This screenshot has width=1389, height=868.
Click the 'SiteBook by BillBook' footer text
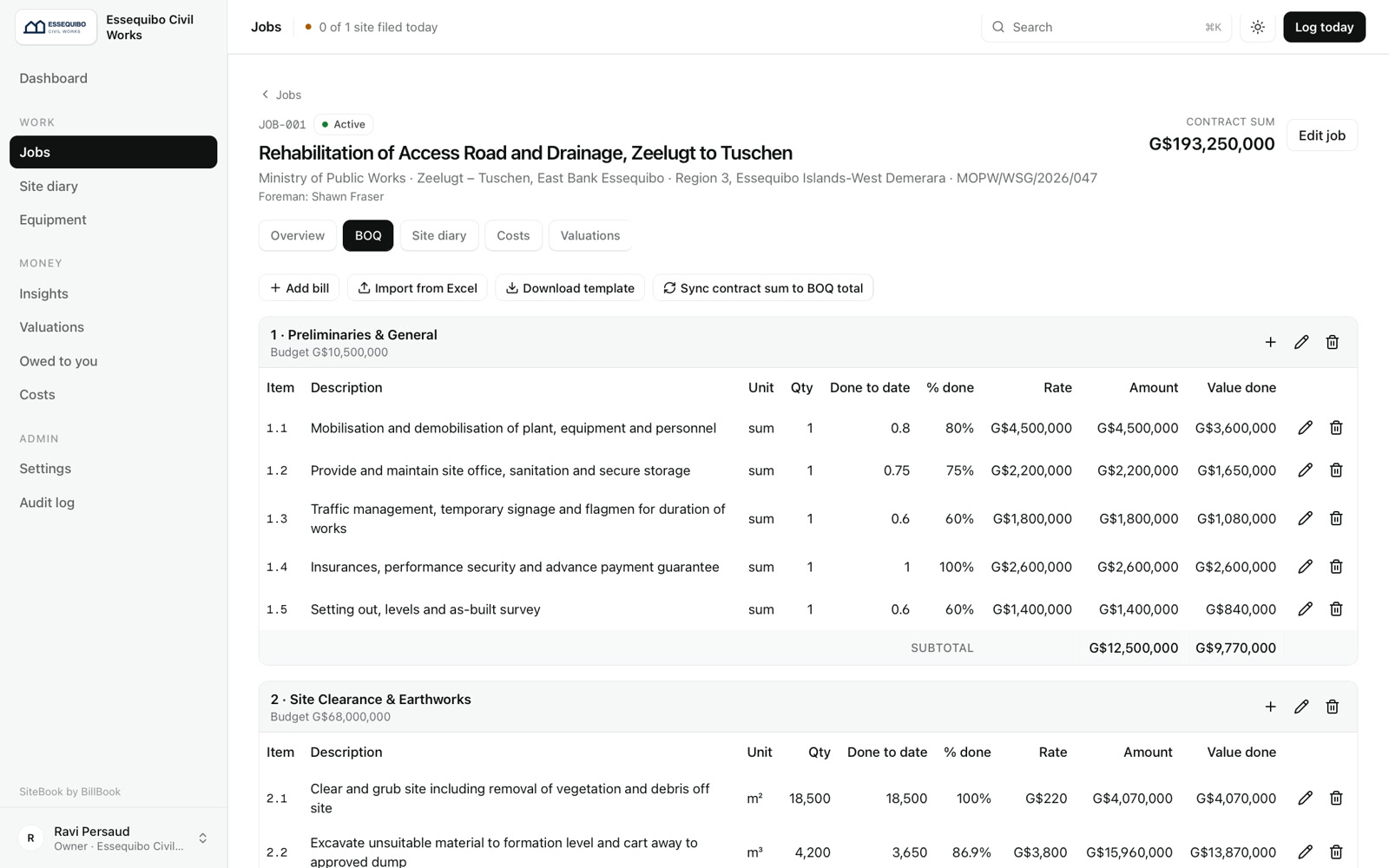(70, 792)
